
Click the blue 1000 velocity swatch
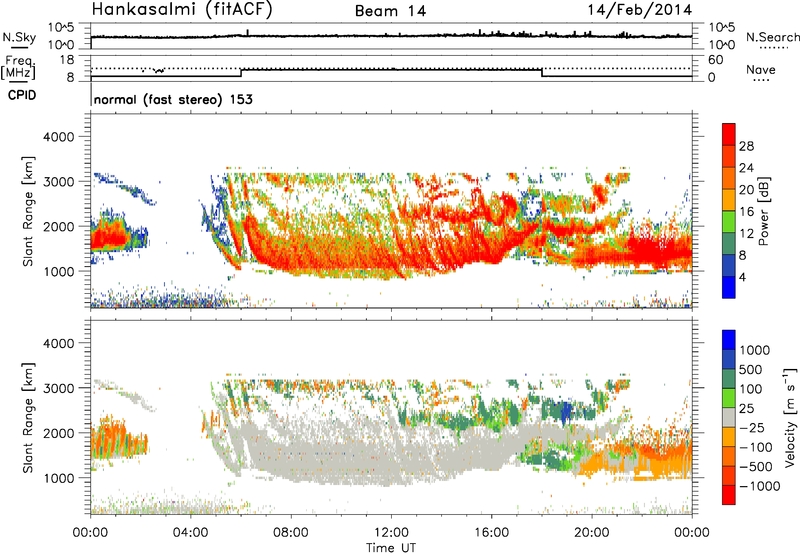coord(729,340)
